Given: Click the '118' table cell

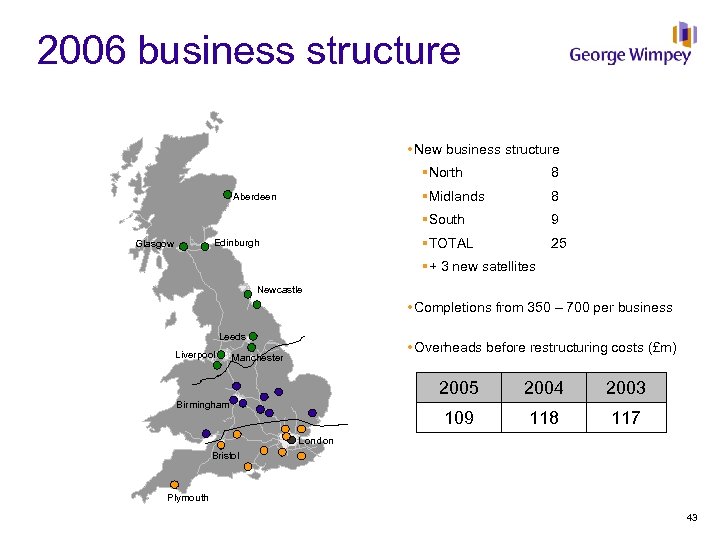Looking at the screenshot, I should (x=544, y=417).
